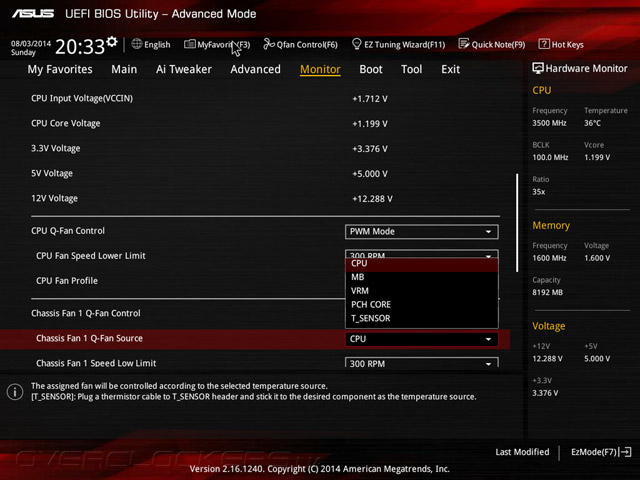640x480 pixels.
Task: Click the info icon next to help text
Action: click(x=15, y=392)
